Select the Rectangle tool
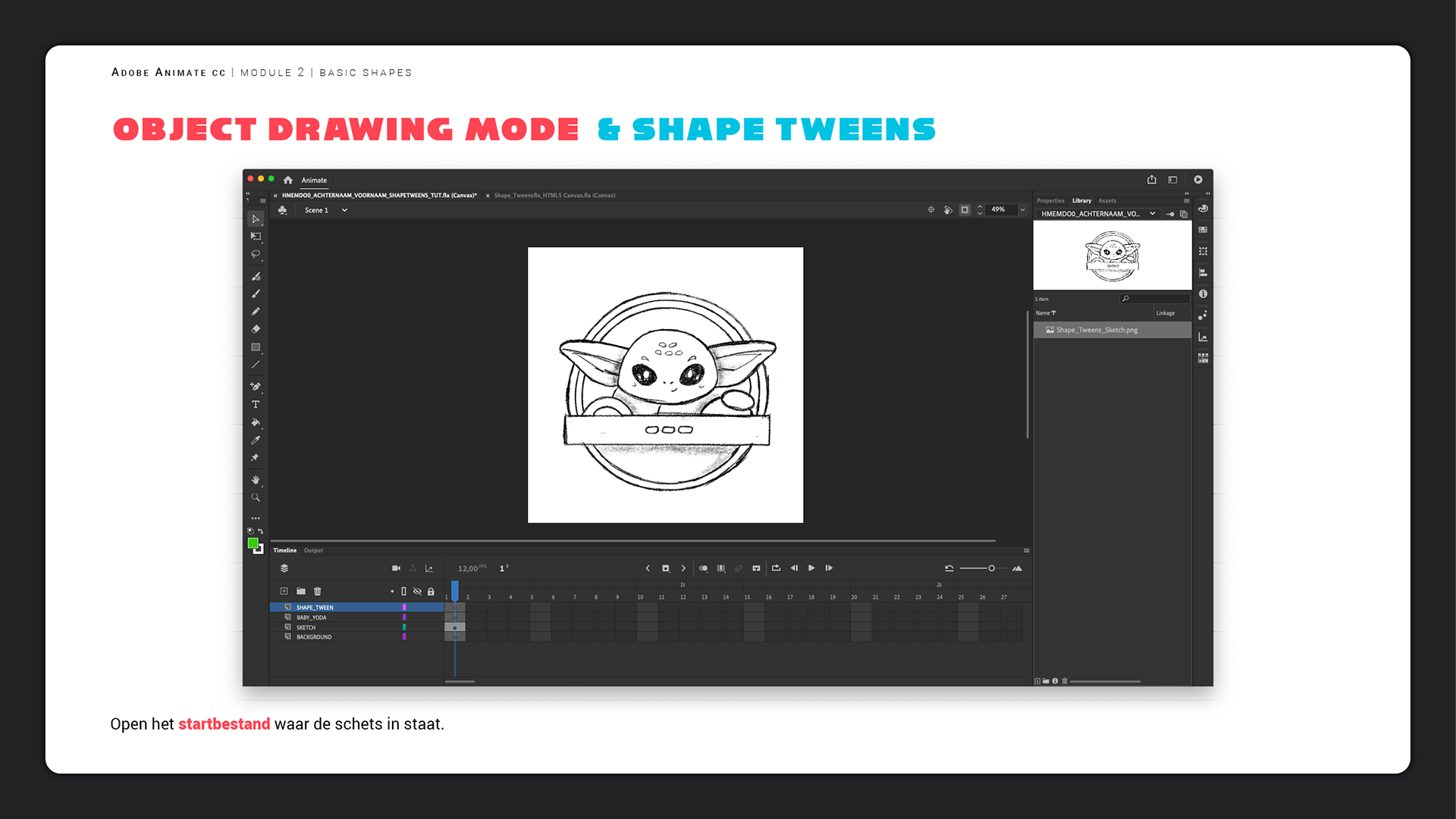The image size is (1456, 819). tap(256, 347)
